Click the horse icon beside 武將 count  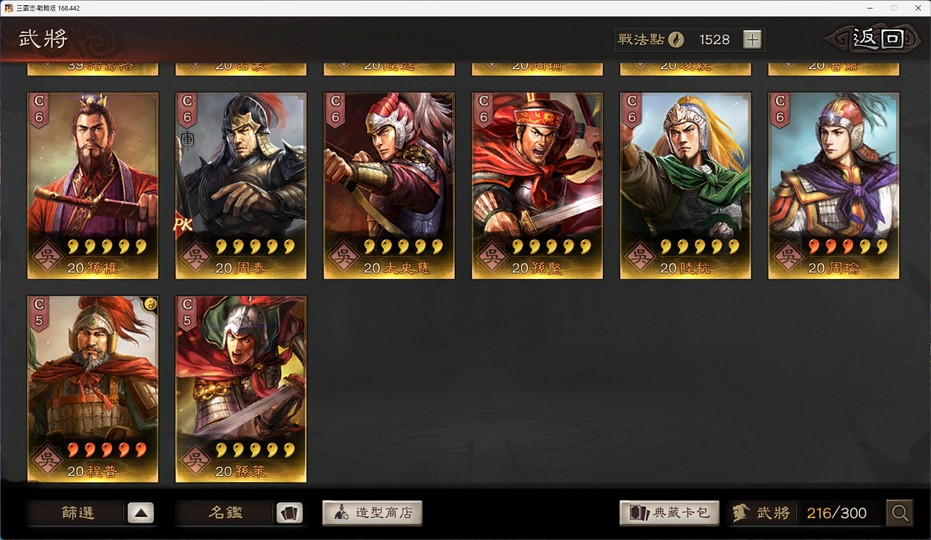740,513
